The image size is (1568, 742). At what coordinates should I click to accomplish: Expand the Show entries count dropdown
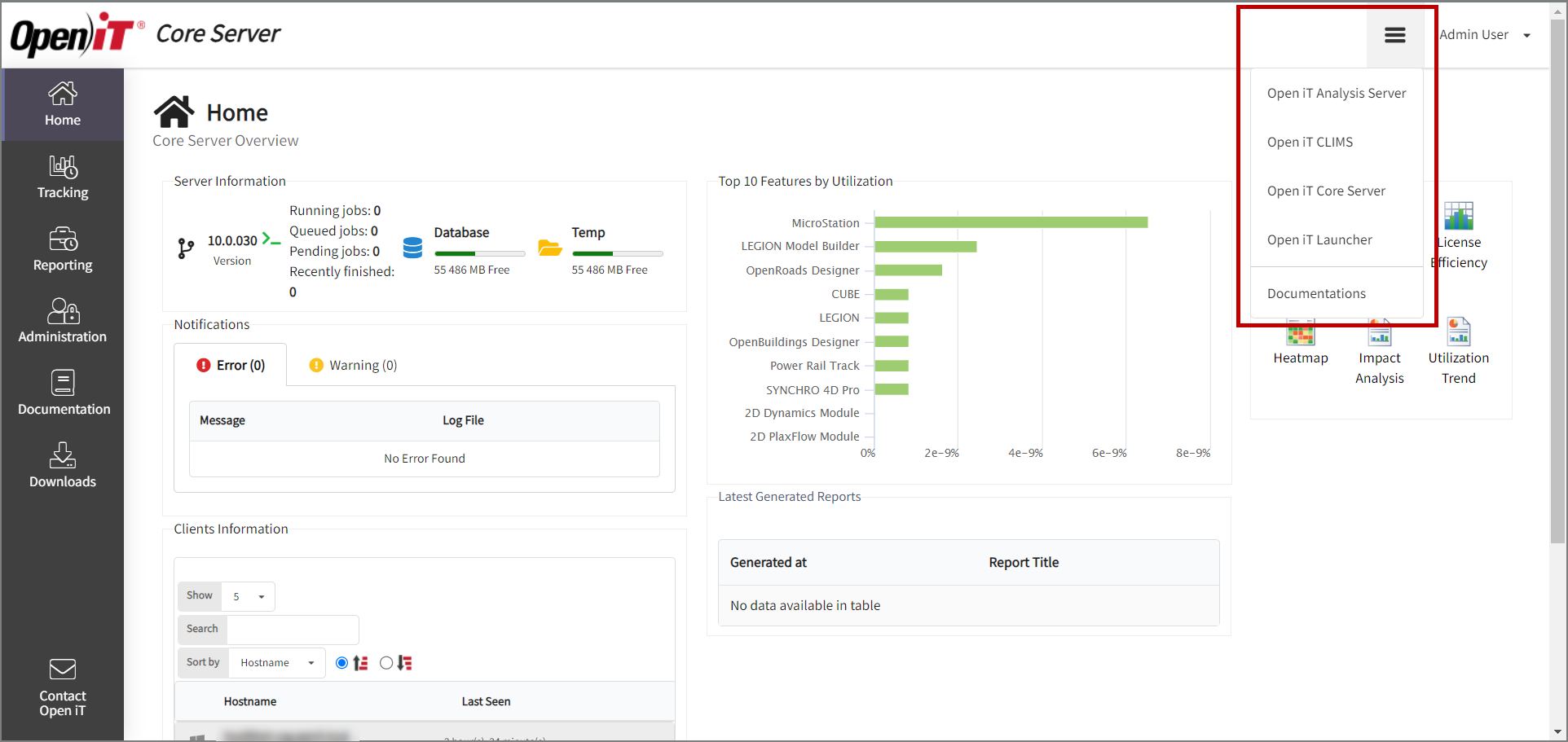pos(249,596)
